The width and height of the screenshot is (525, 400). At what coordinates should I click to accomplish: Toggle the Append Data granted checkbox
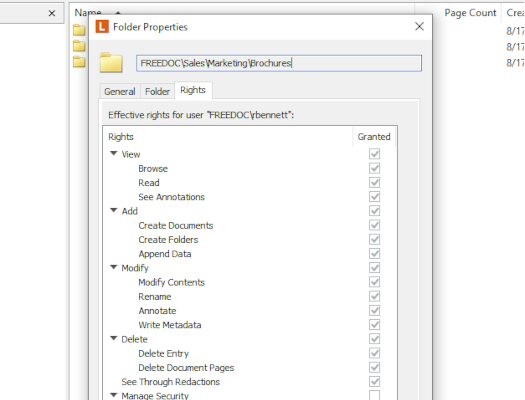tap(375, 253)
